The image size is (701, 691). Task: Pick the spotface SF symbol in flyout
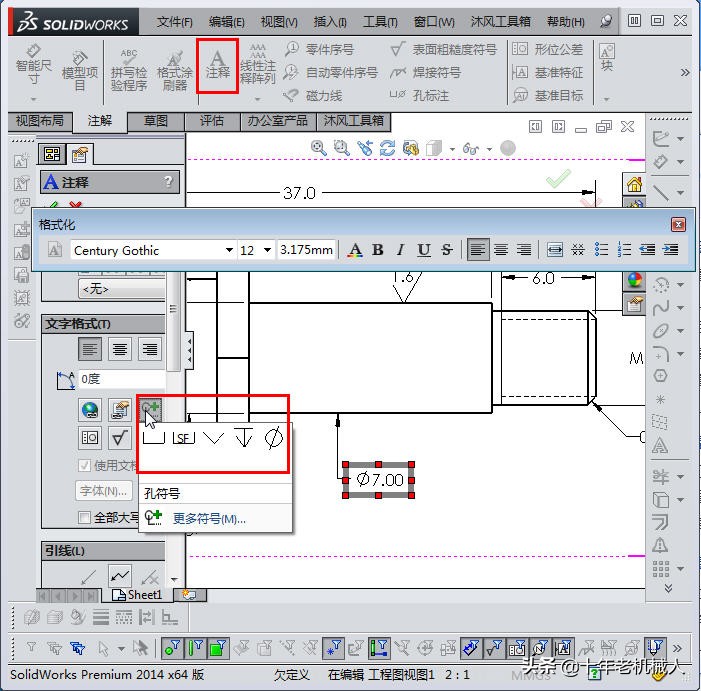(x=183, y=438)
